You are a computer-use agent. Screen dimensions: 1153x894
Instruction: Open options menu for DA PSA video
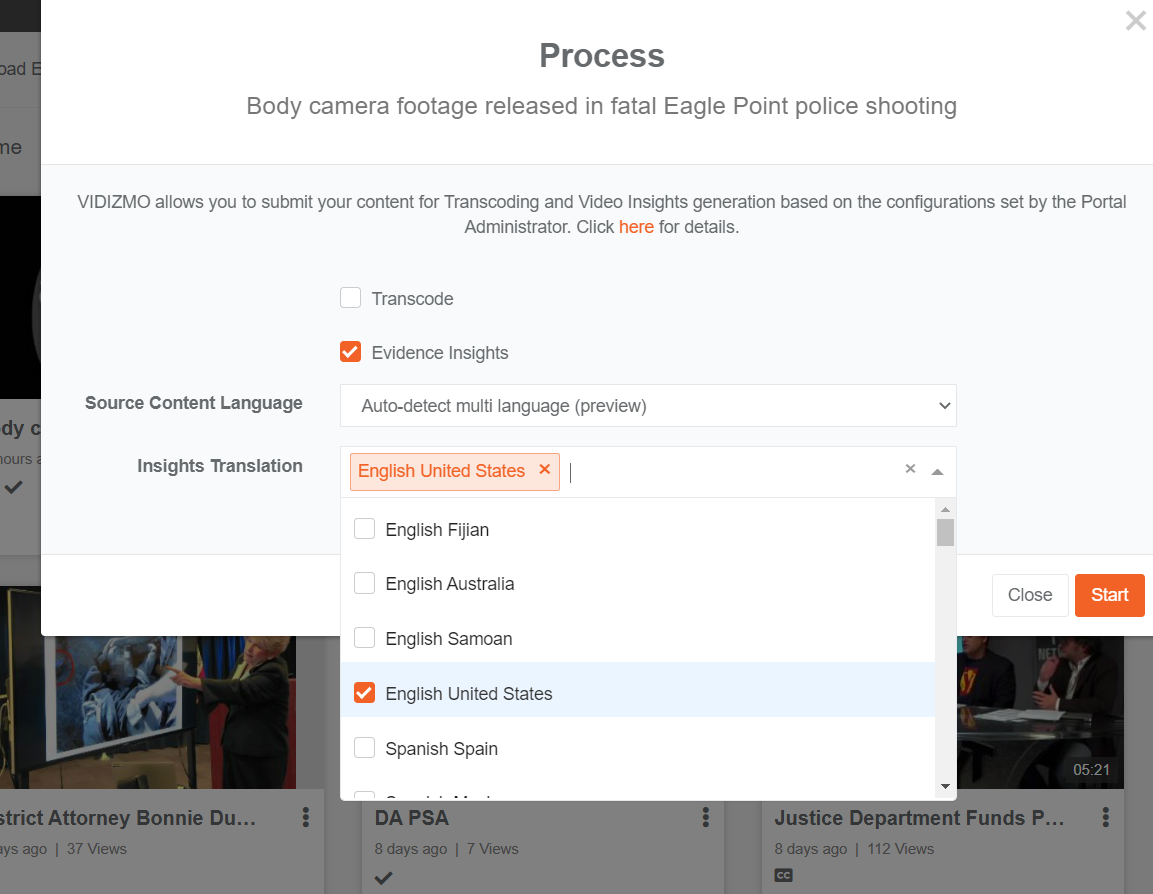pyautogui.click(x=706, y=818)
